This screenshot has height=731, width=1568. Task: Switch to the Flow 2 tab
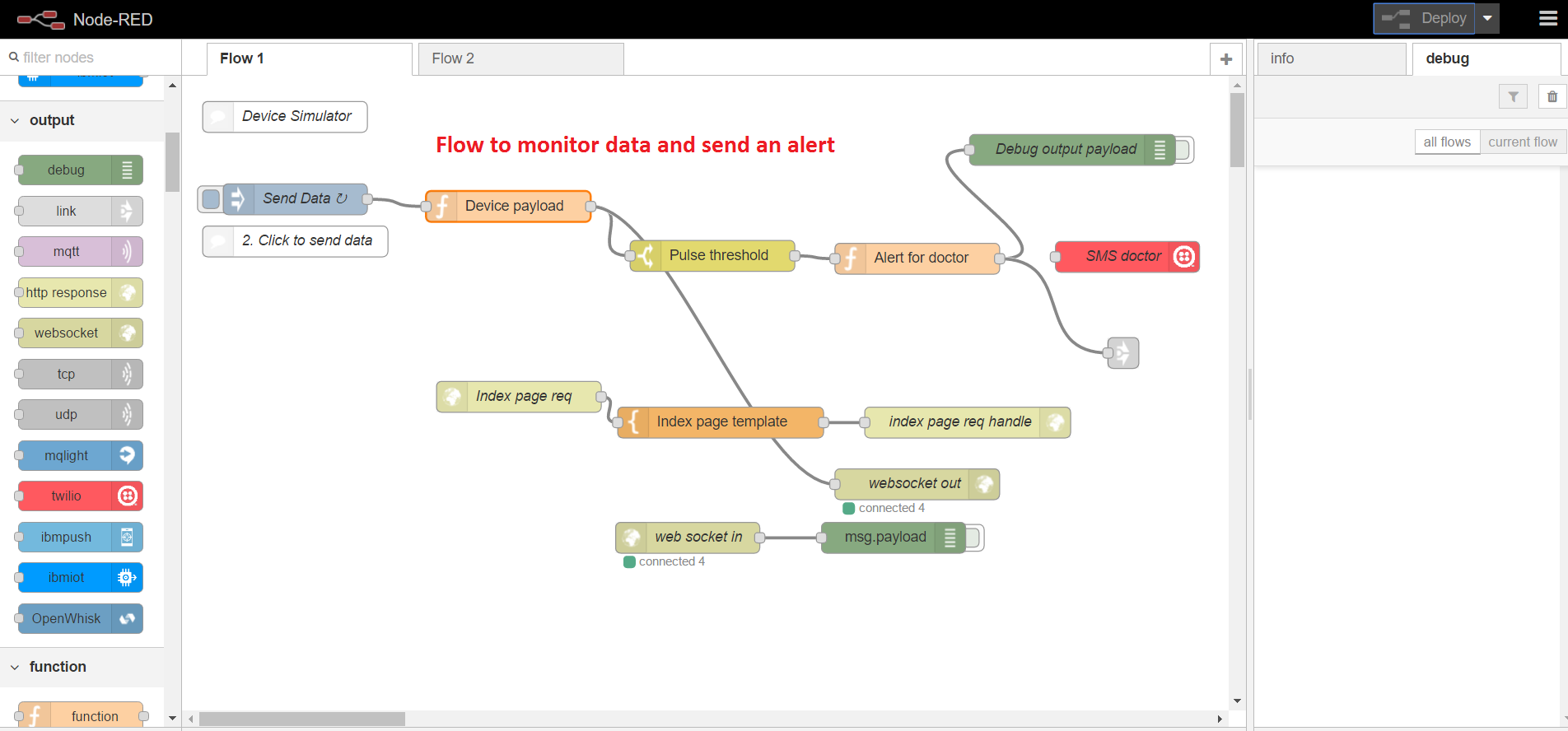click(520, 58)
